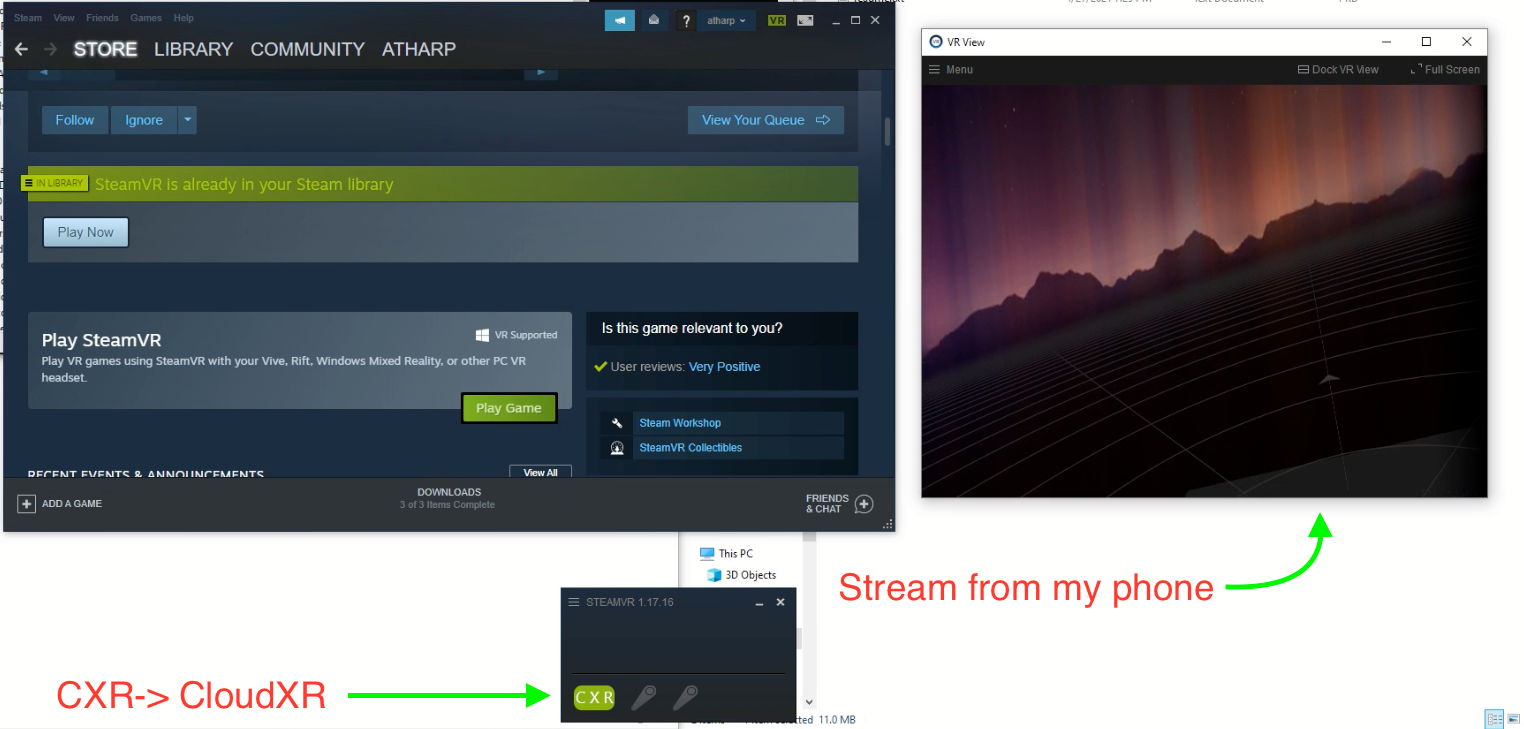Open the ATHARP profile tab
Image resolution: width=1524 pixels, height=729 pixels.
click(419, 49)
